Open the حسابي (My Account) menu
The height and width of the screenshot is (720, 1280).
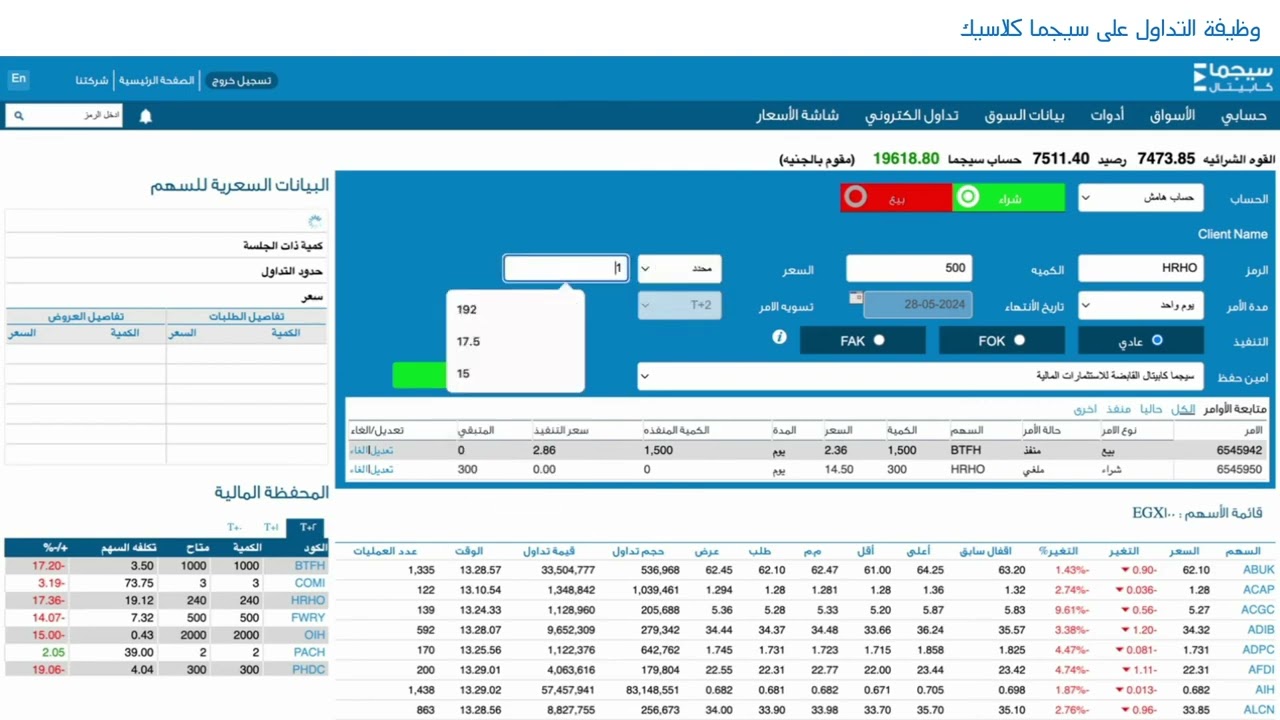pyautogui.click(x=1244, y=115)
